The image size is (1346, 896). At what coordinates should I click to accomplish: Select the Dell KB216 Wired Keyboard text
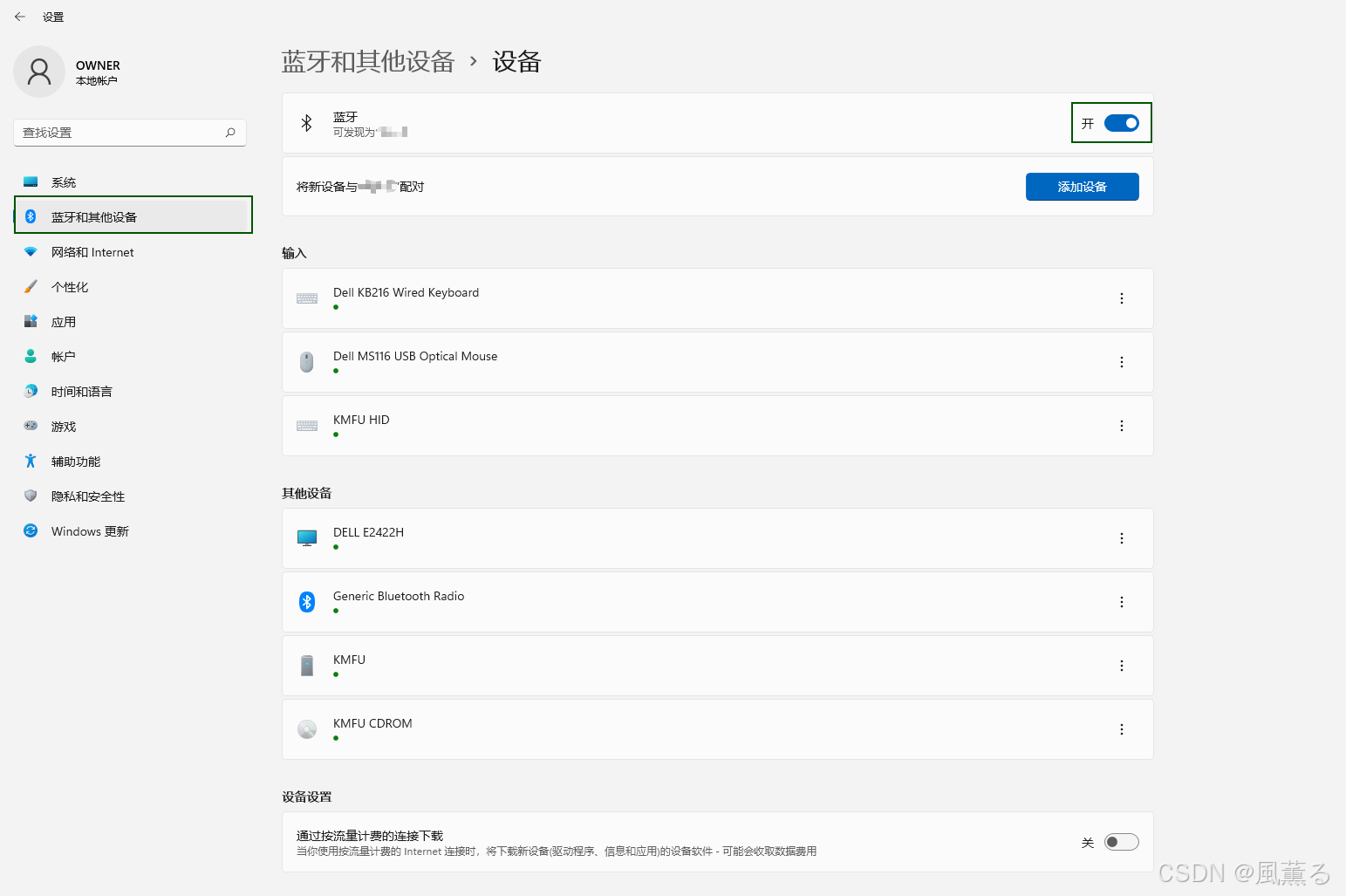coord(406,292)
